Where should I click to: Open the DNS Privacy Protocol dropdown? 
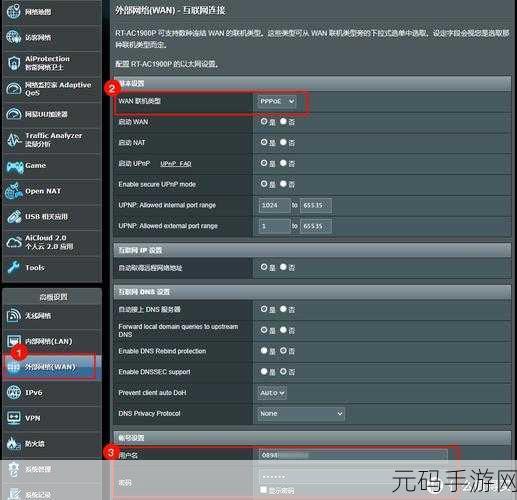click(x=301, y=413)
